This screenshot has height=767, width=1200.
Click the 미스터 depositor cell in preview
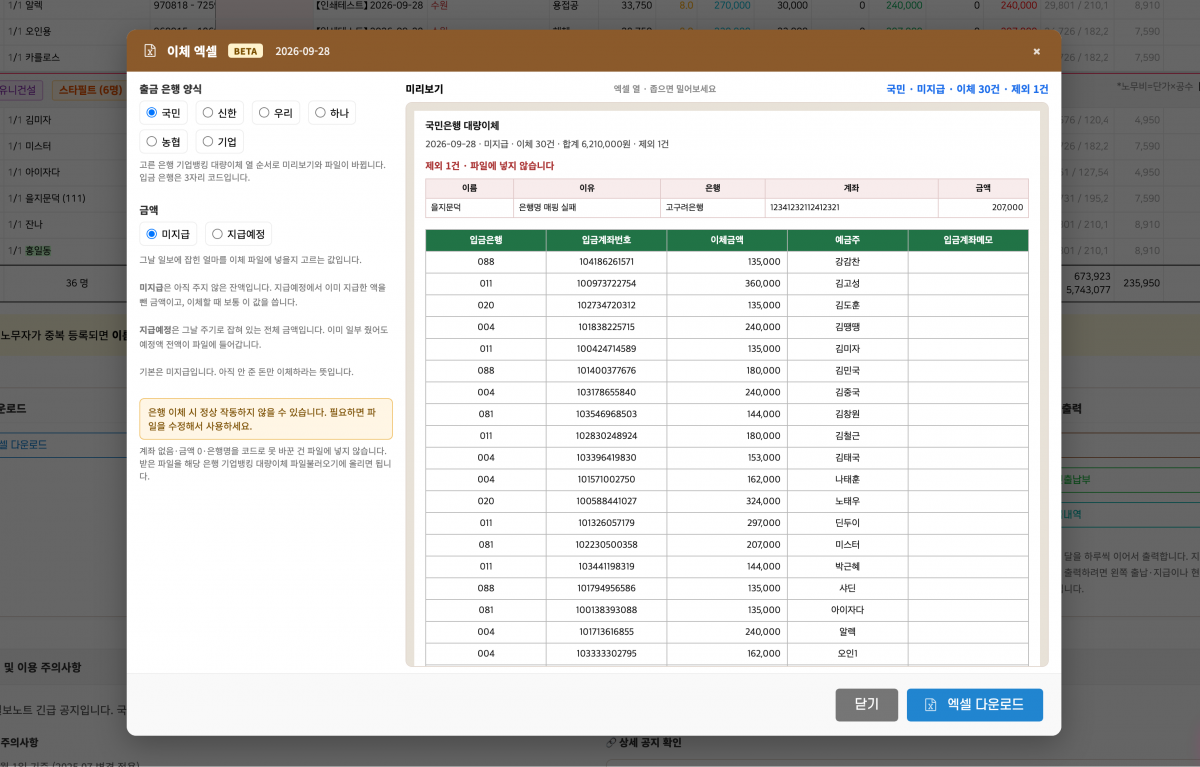point(847,545)
